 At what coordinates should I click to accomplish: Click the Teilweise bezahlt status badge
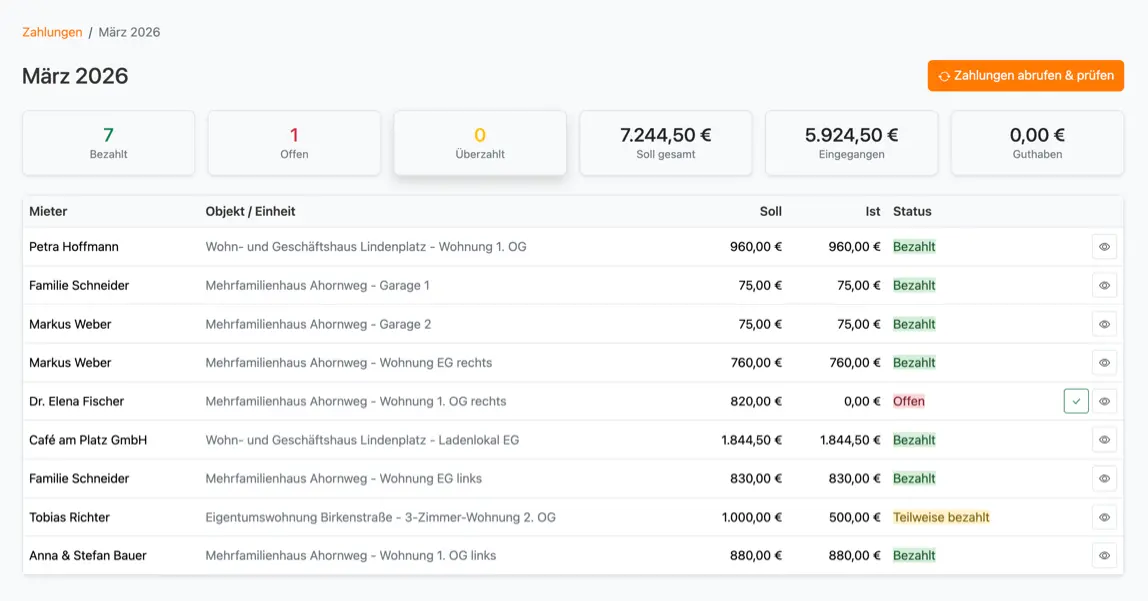coord(941,517)
